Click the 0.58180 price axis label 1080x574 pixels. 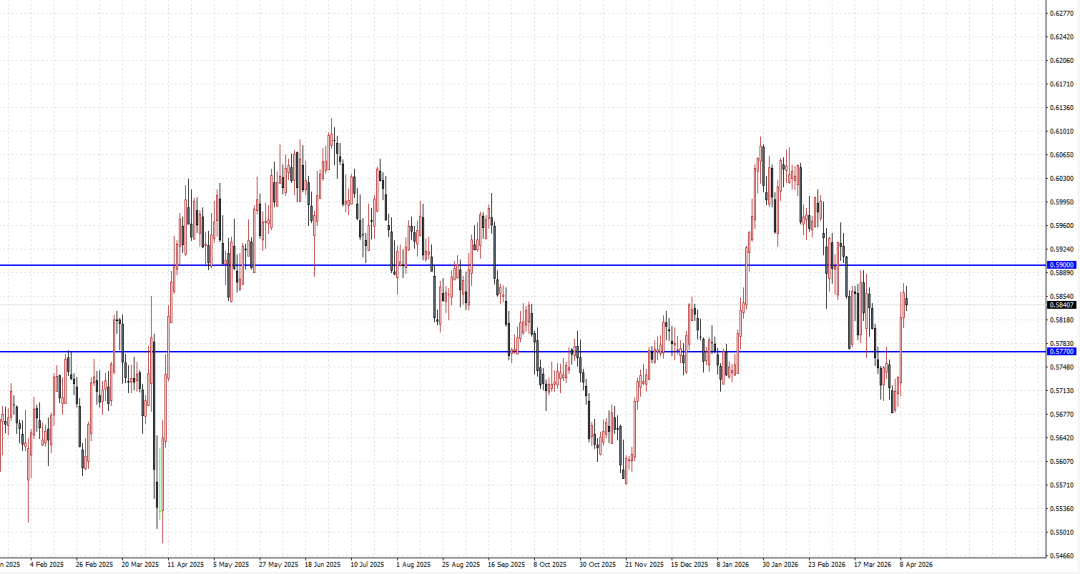[x=1063, y=320]
